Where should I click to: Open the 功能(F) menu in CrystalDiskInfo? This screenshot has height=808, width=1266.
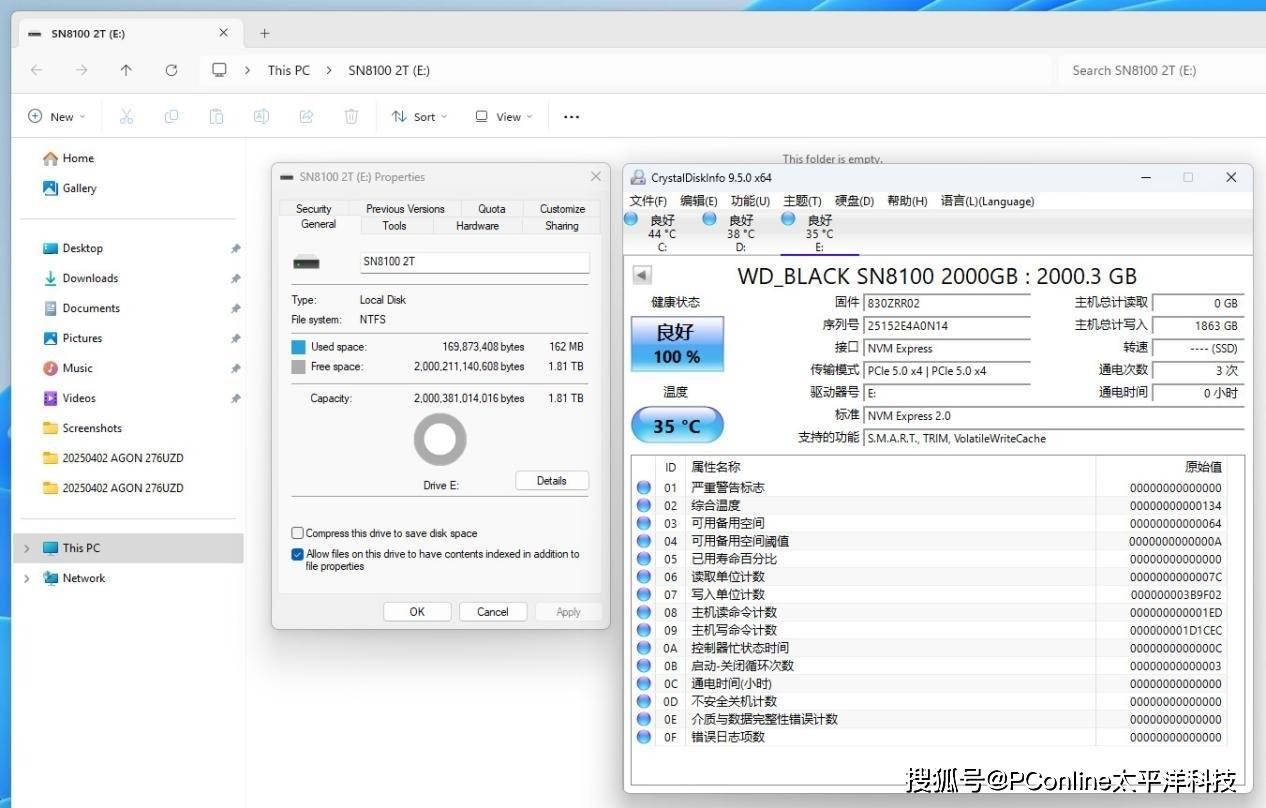tap(750, 201)
